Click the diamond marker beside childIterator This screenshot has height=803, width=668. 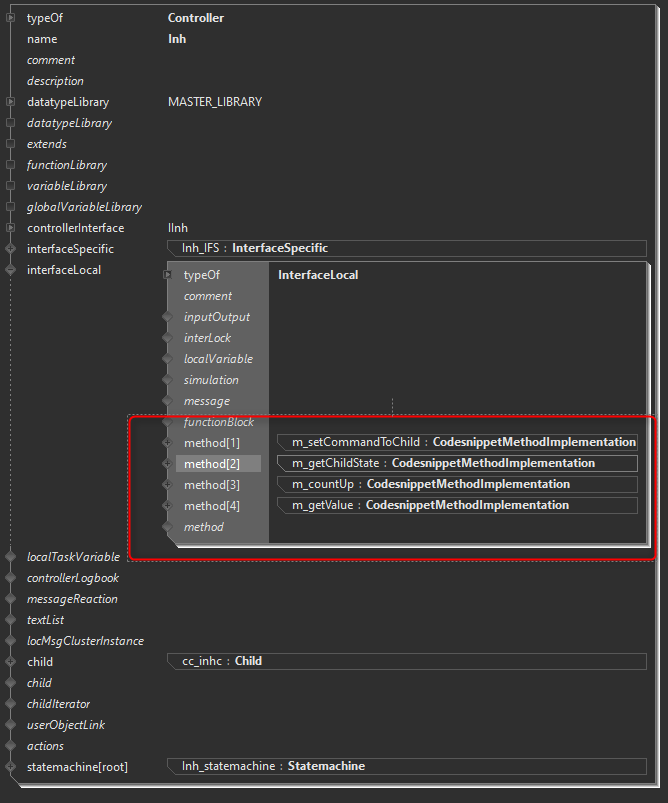(10, 704)
